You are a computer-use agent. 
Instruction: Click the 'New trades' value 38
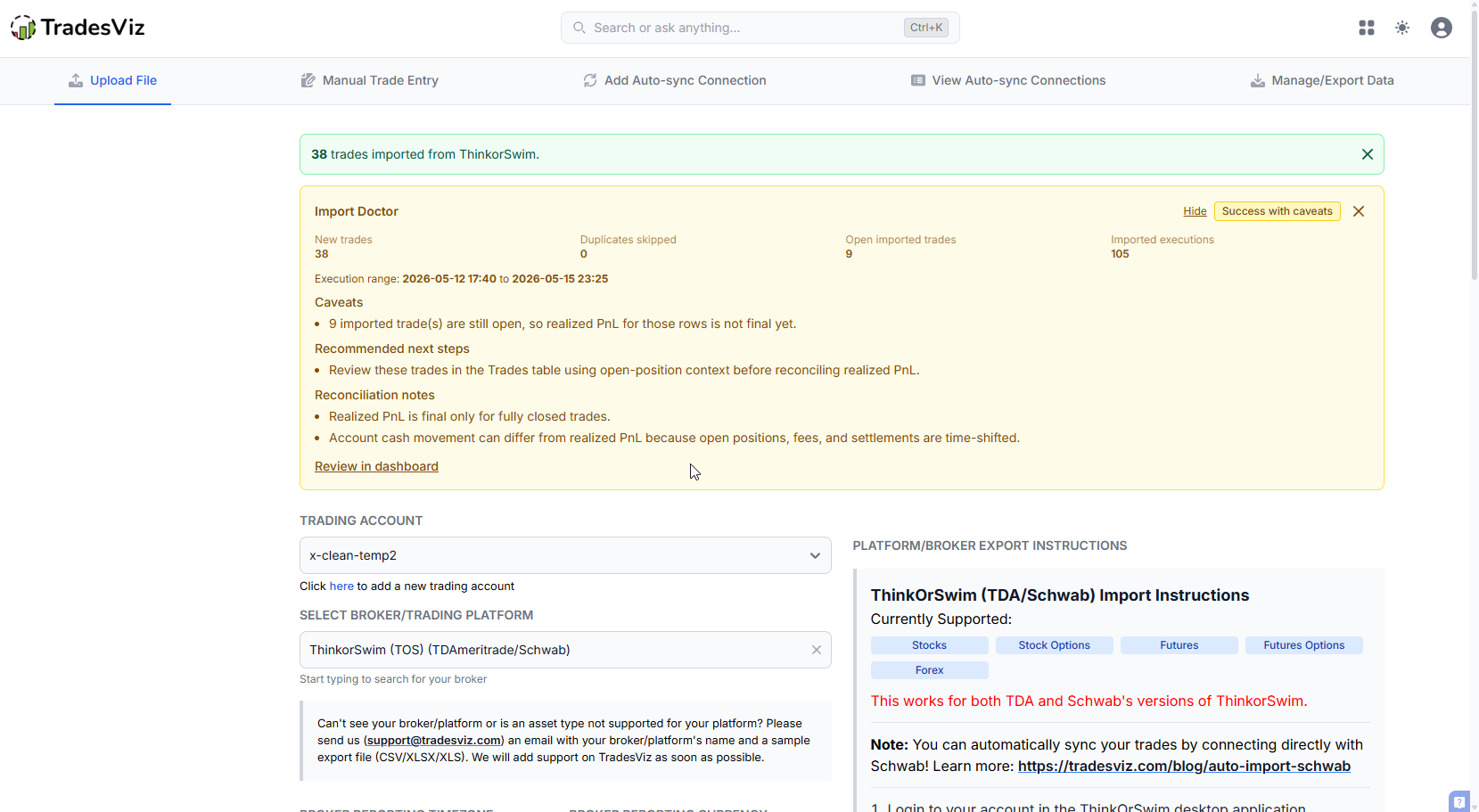point(322,254)
